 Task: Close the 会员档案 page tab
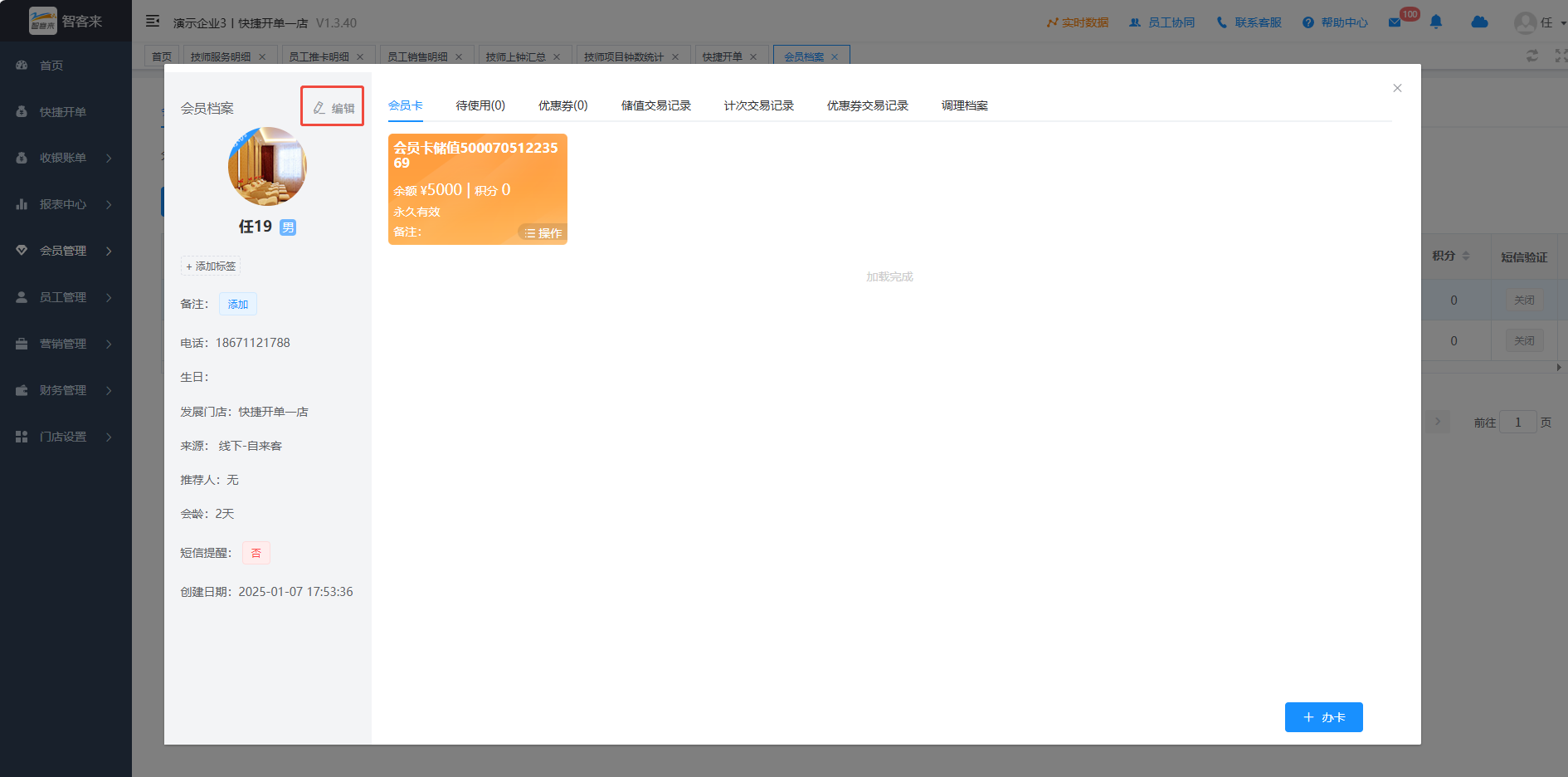(x=835, y=57)
